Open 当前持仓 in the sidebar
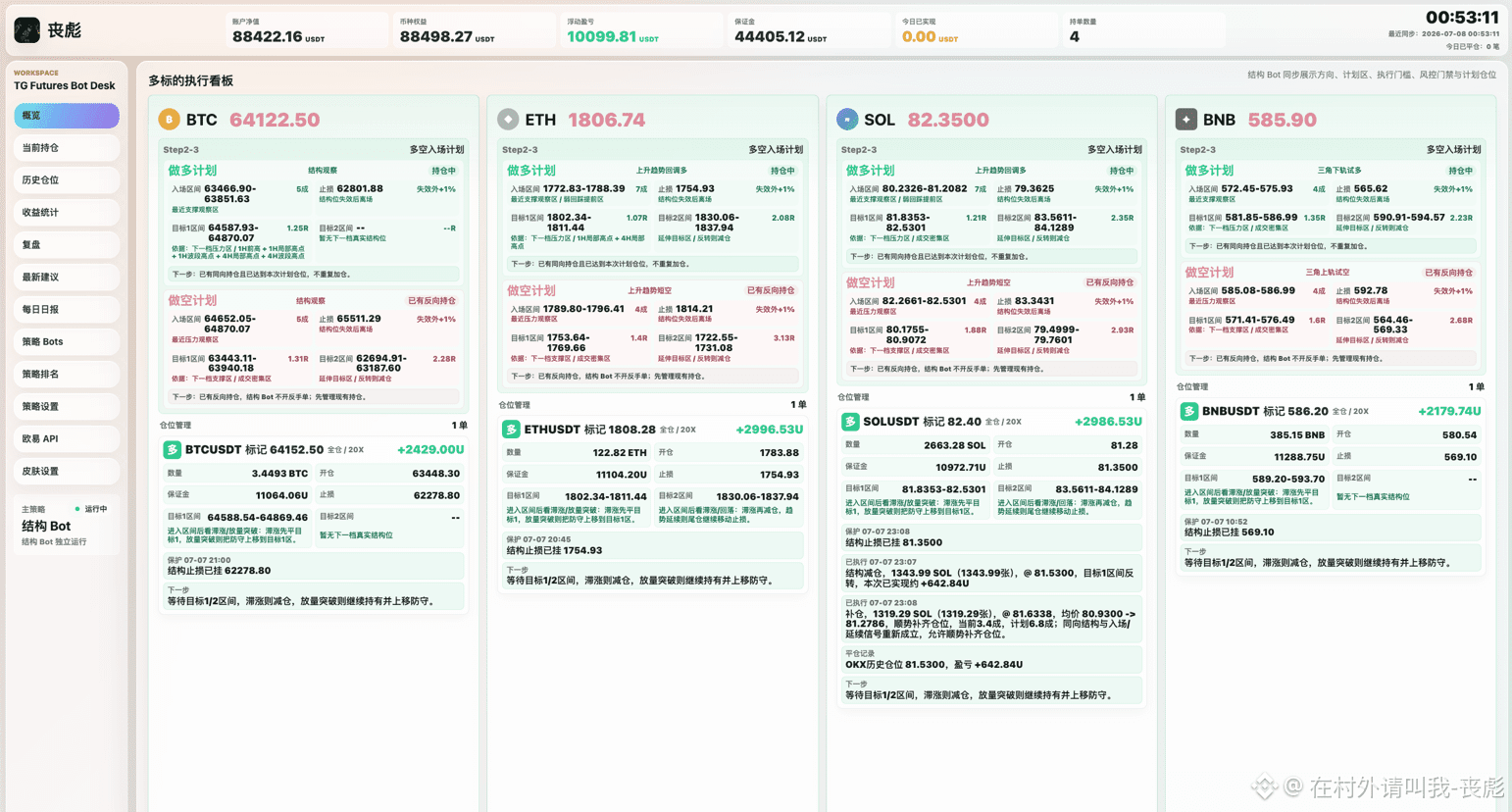This screenshot has height=812, width=1512. [67, 148]
